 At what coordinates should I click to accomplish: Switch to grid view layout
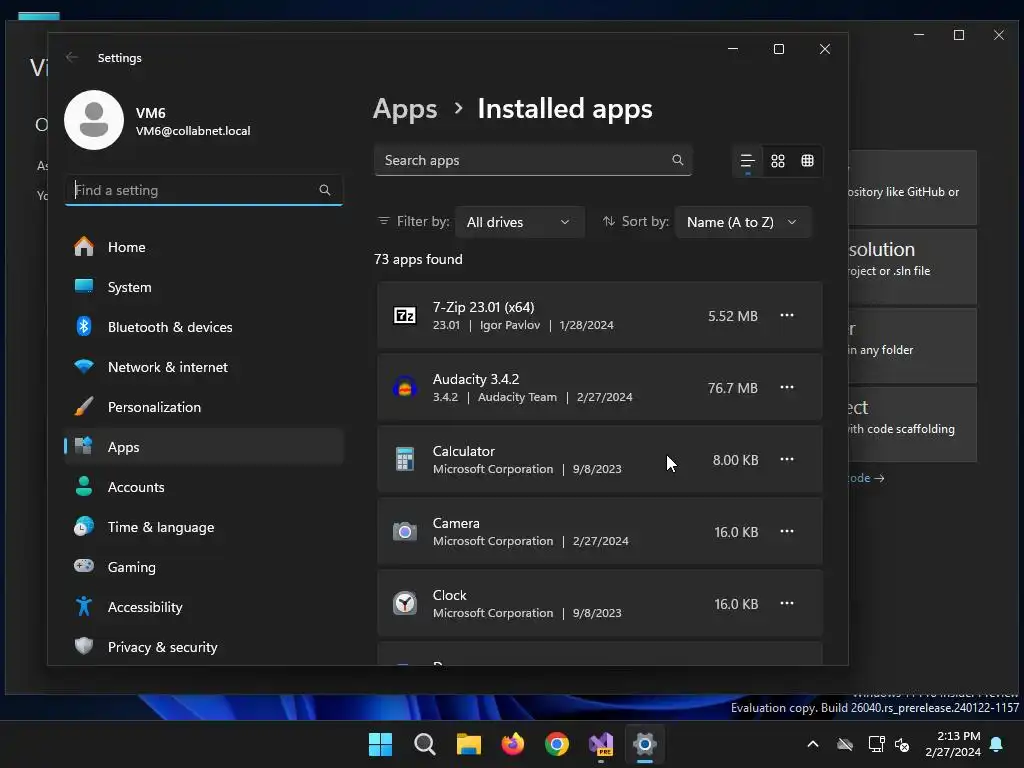tap(778, 161)
